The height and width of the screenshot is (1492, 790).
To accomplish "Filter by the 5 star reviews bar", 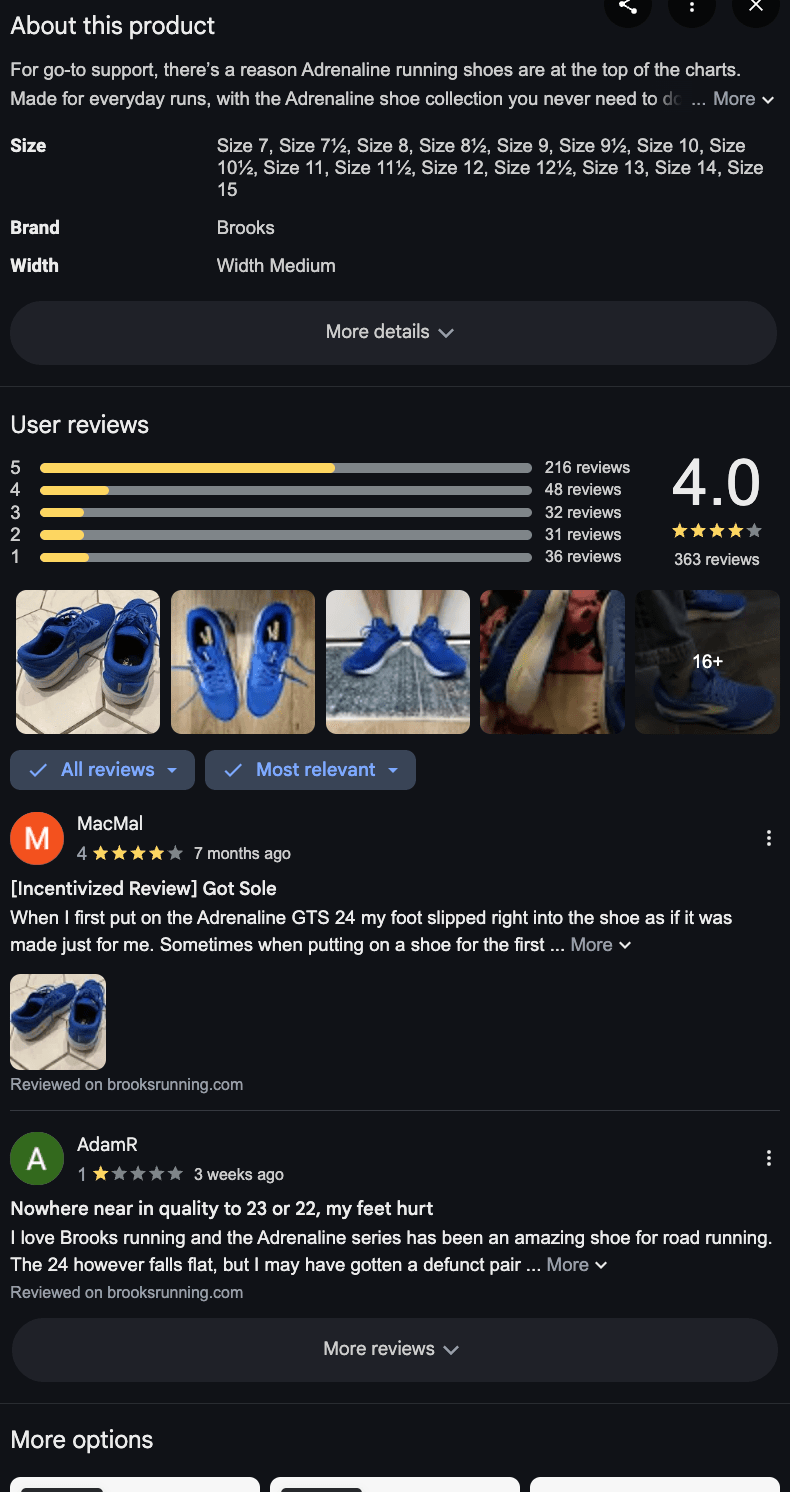I will tap(320, 467).
